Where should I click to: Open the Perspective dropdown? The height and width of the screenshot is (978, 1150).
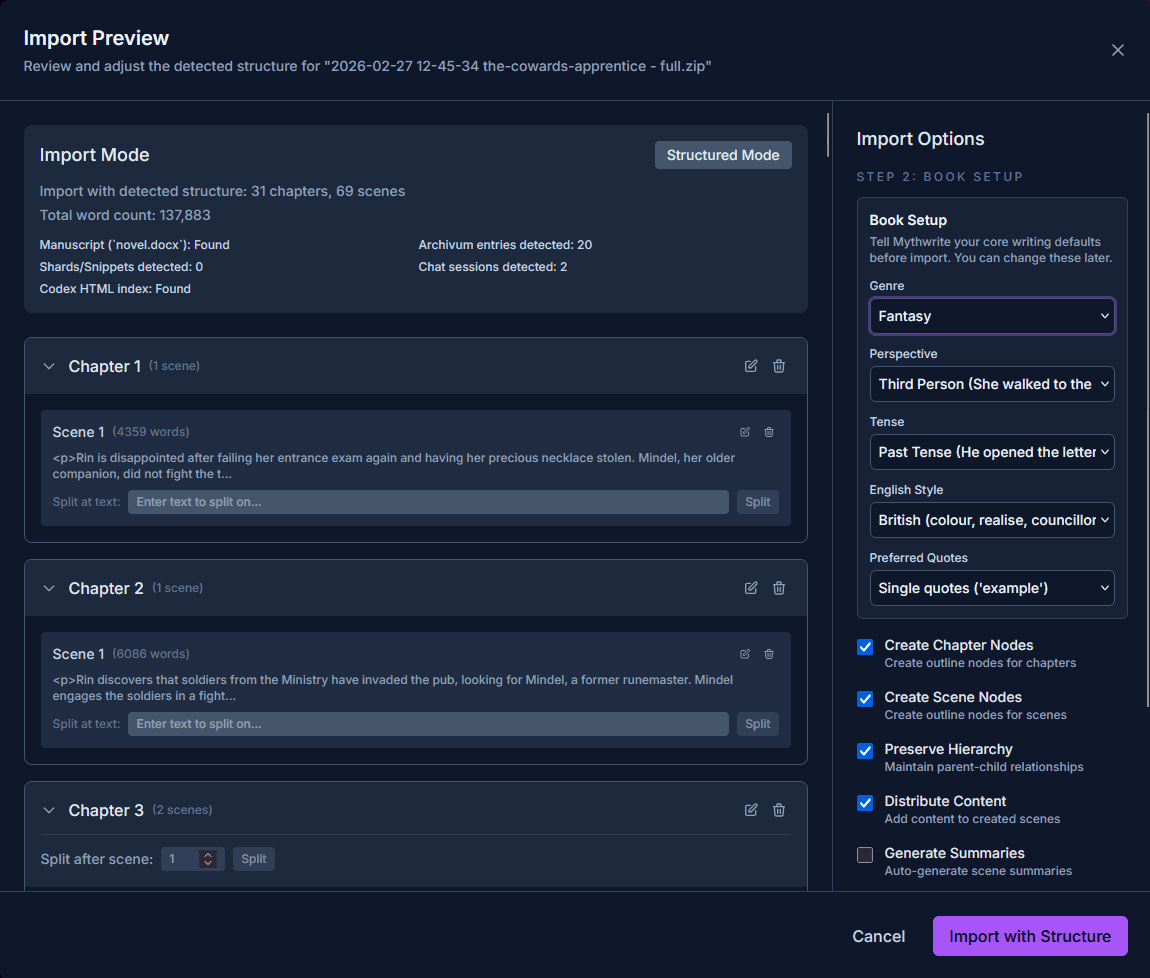(992, 384)
